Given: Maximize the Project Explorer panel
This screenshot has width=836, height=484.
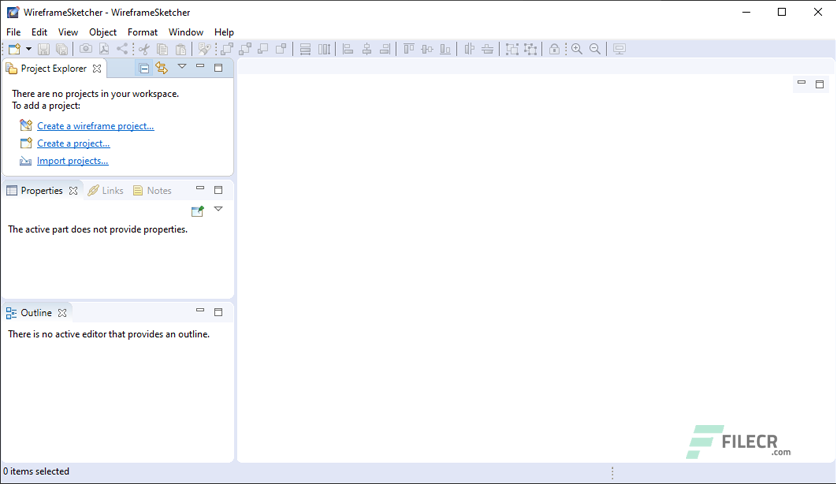Looking at the screenshot, I should click(x=218, y=68).
